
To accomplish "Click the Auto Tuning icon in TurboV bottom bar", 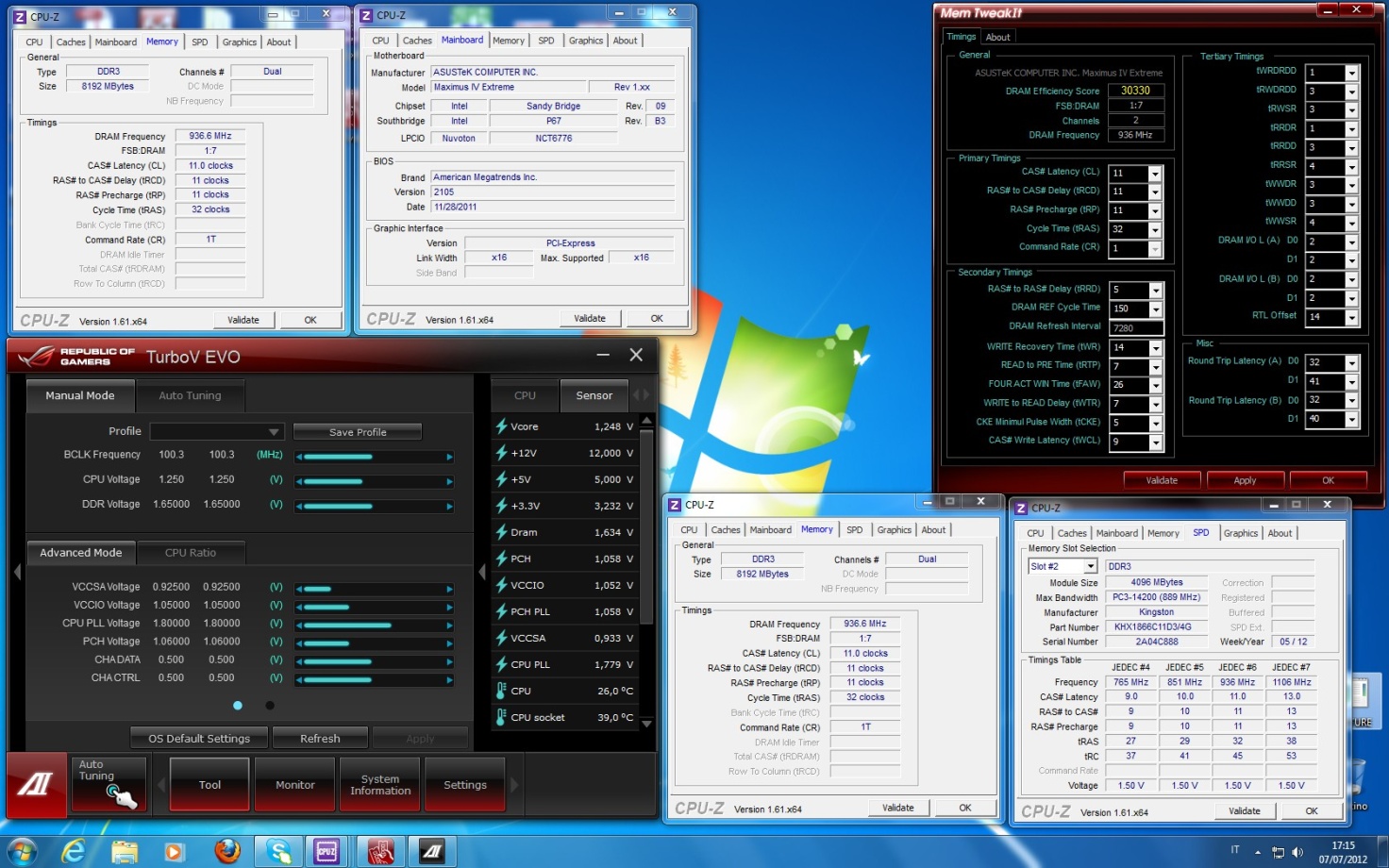I will (x=109, y=783).
